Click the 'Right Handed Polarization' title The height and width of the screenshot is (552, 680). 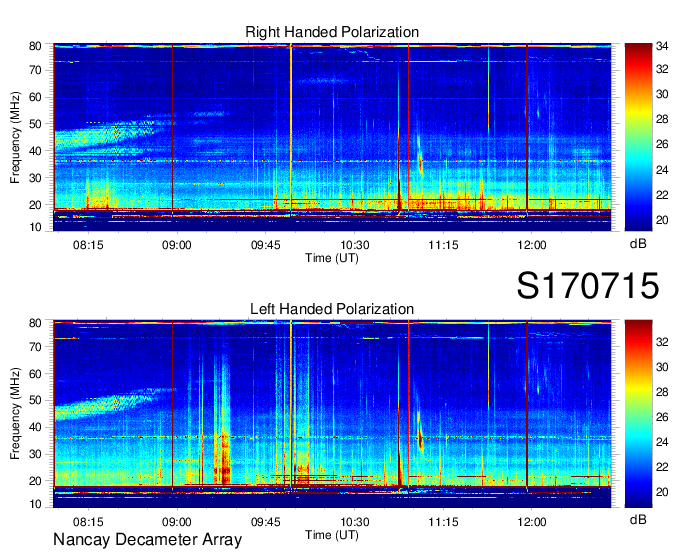pos(332,32)
